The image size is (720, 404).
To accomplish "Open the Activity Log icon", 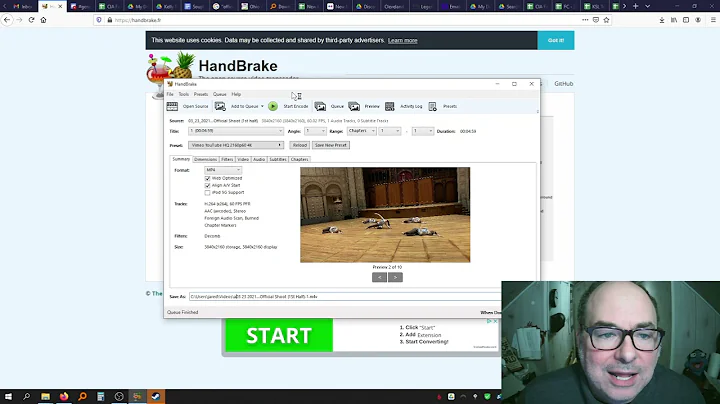I will point(389,106).
